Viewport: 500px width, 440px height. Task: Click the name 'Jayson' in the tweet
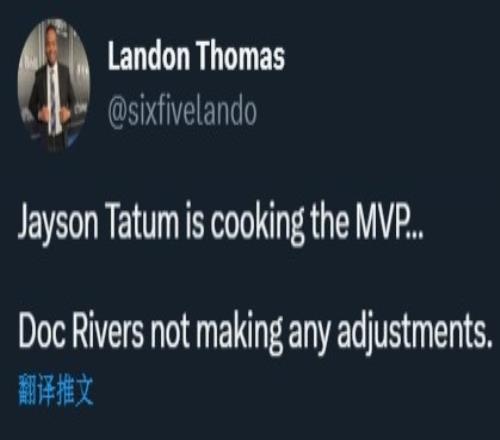(58, 224)
